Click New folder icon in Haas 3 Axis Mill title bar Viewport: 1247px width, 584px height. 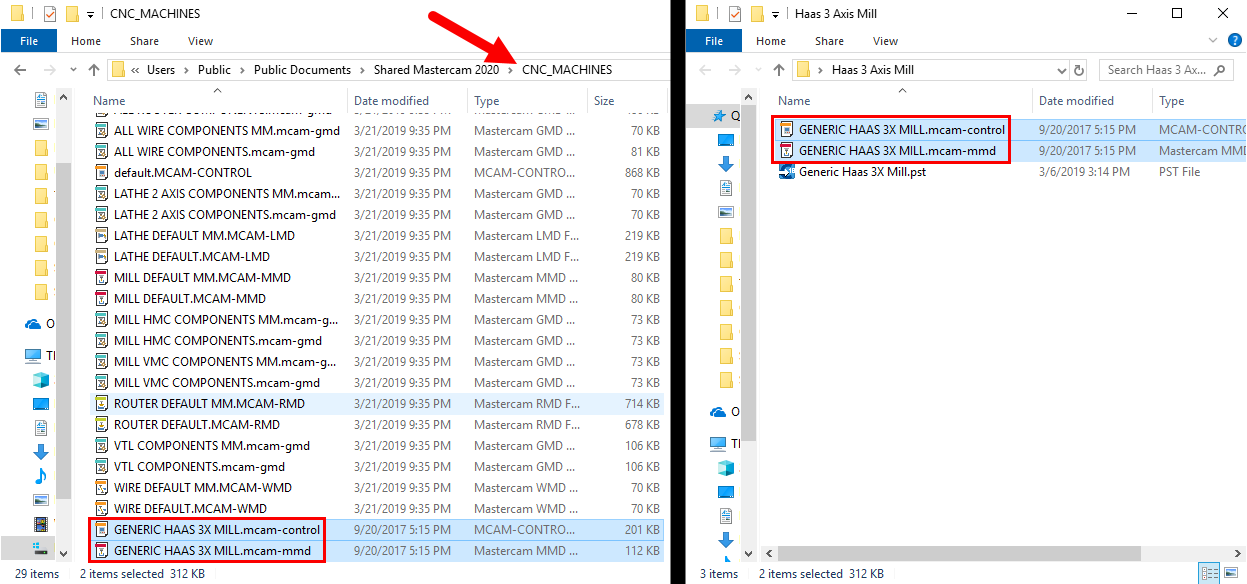pos(757,14)
